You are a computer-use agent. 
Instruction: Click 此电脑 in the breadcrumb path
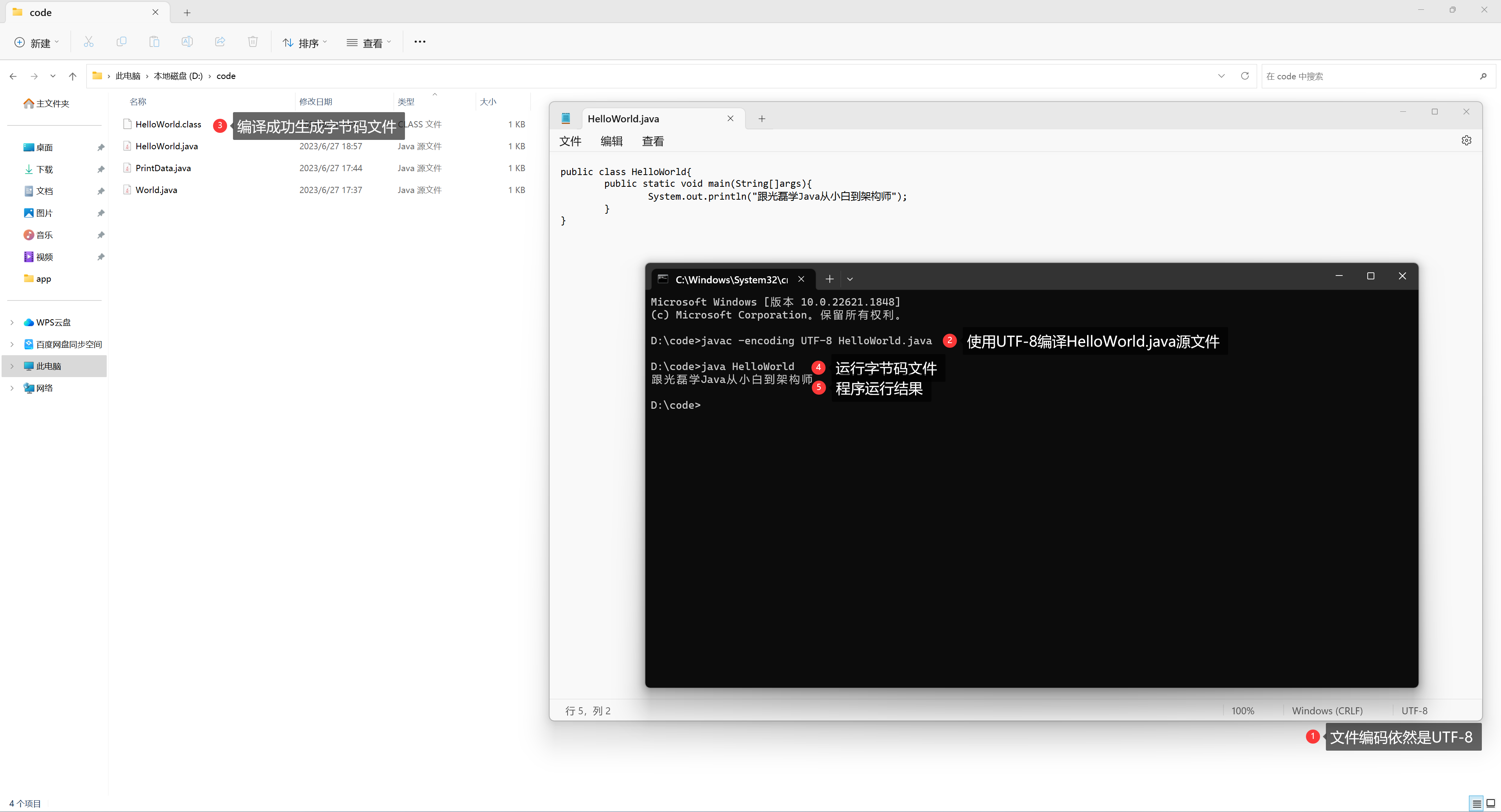pos(127,76)
